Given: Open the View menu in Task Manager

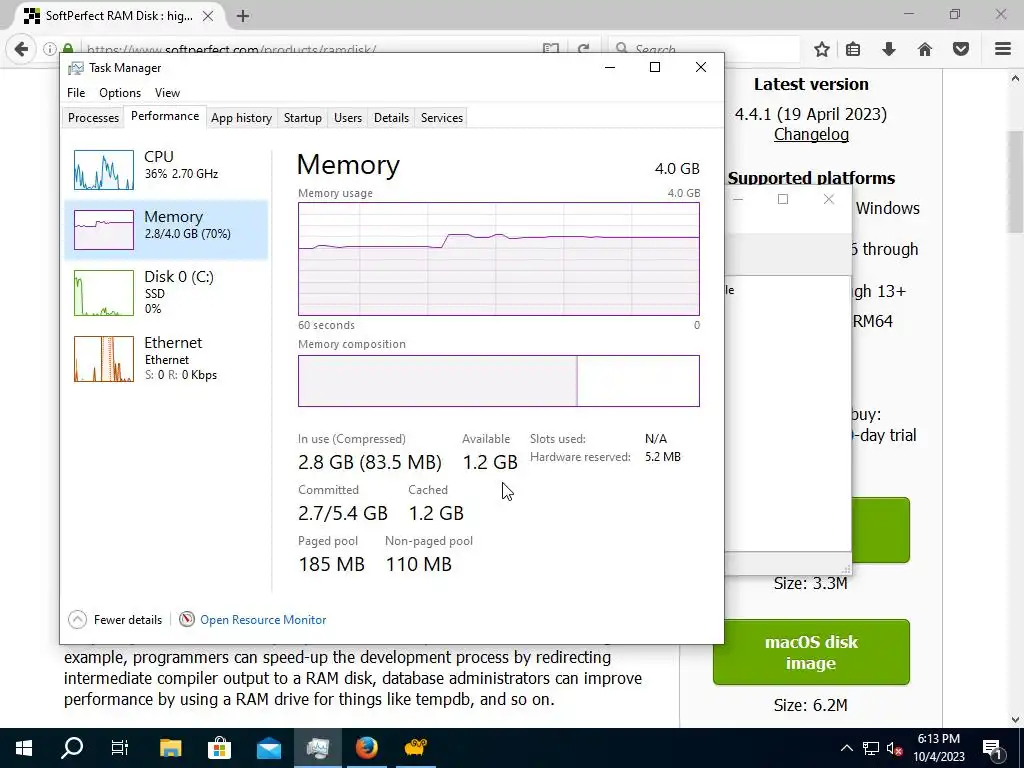Looking at the screenshot, I should (x=167, y=93).
